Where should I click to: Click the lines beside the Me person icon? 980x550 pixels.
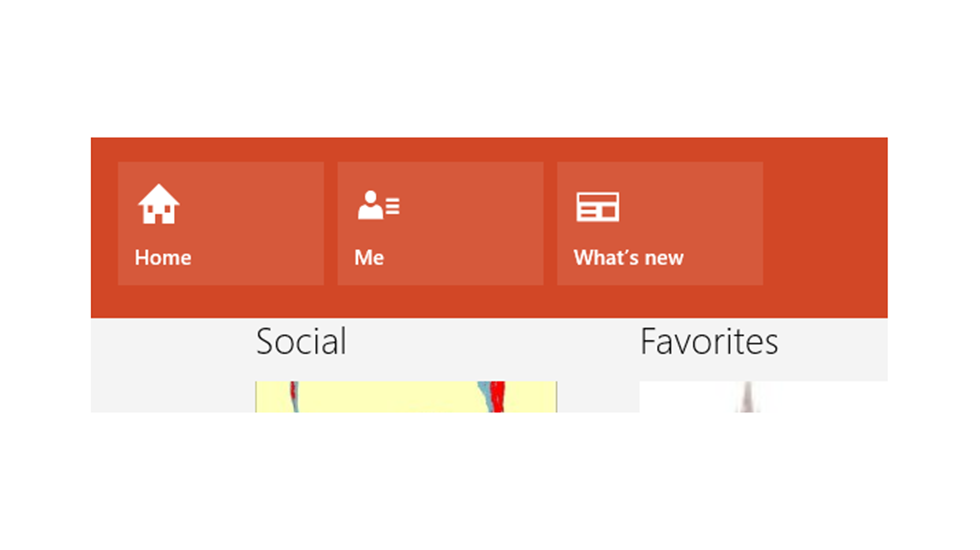tap(393, 207)
